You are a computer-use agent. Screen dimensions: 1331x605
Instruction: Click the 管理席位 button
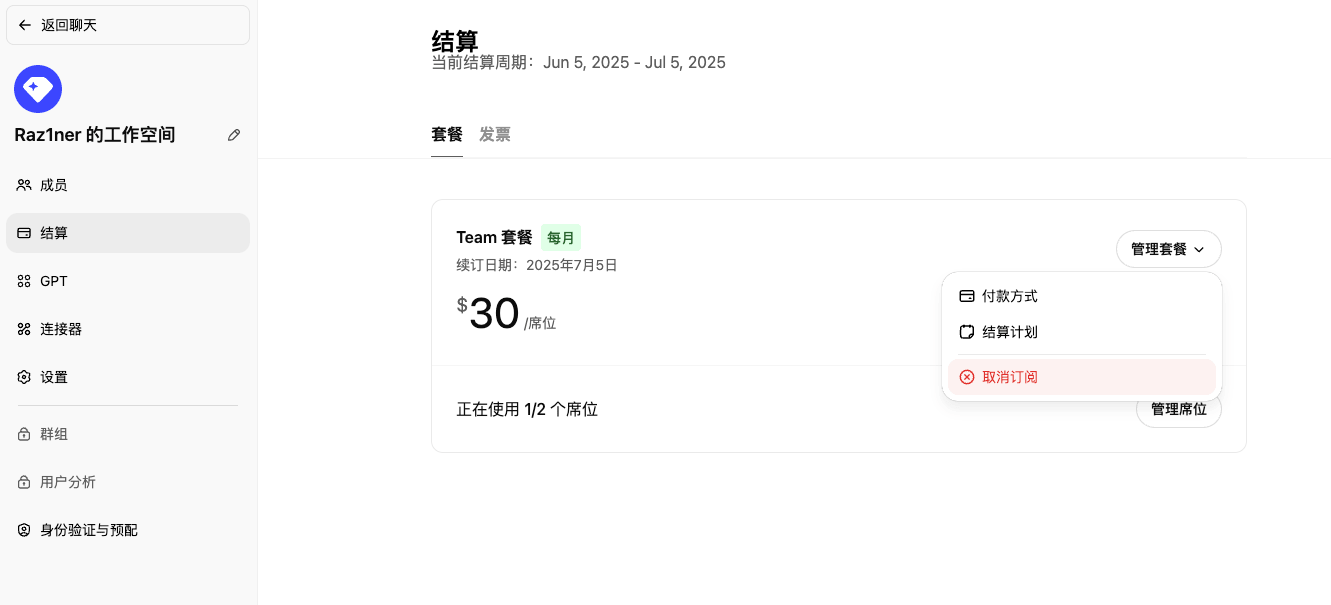point(1179,409)
